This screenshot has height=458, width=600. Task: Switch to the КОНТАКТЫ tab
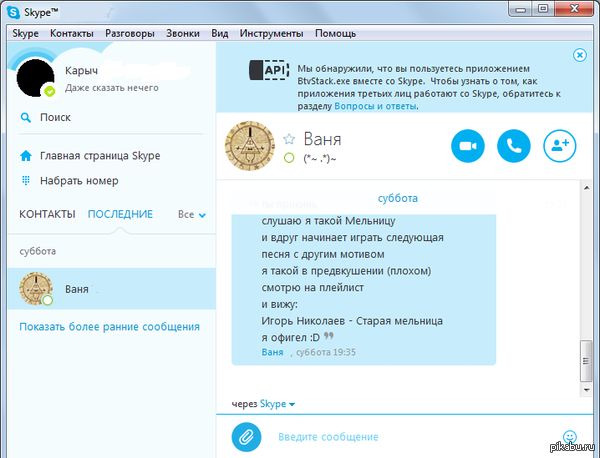tap(47, 214)
